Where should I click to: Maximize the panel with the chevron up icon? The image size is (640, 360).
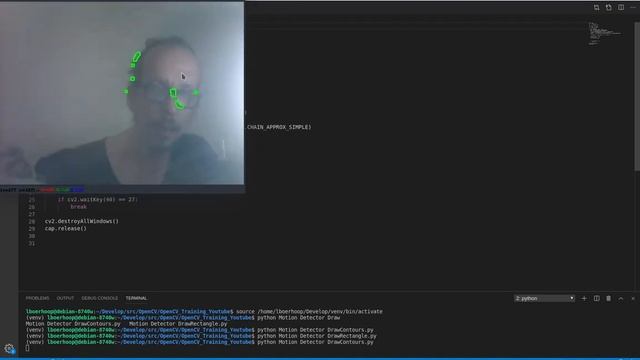coord(621,298)
